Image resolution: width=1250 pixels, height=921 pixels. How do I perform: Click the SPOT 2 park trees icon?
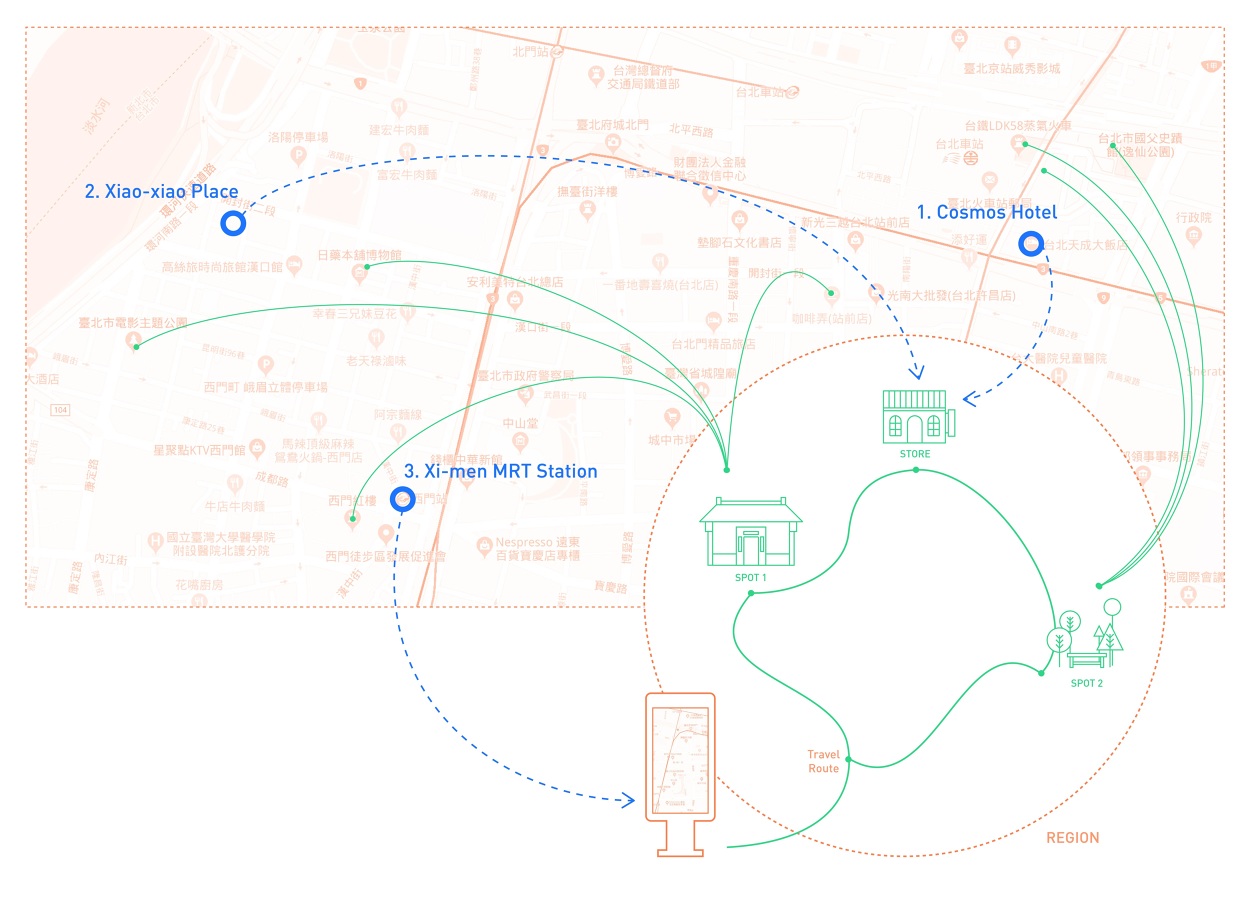pyautogui.click(x=1085, y=638)
